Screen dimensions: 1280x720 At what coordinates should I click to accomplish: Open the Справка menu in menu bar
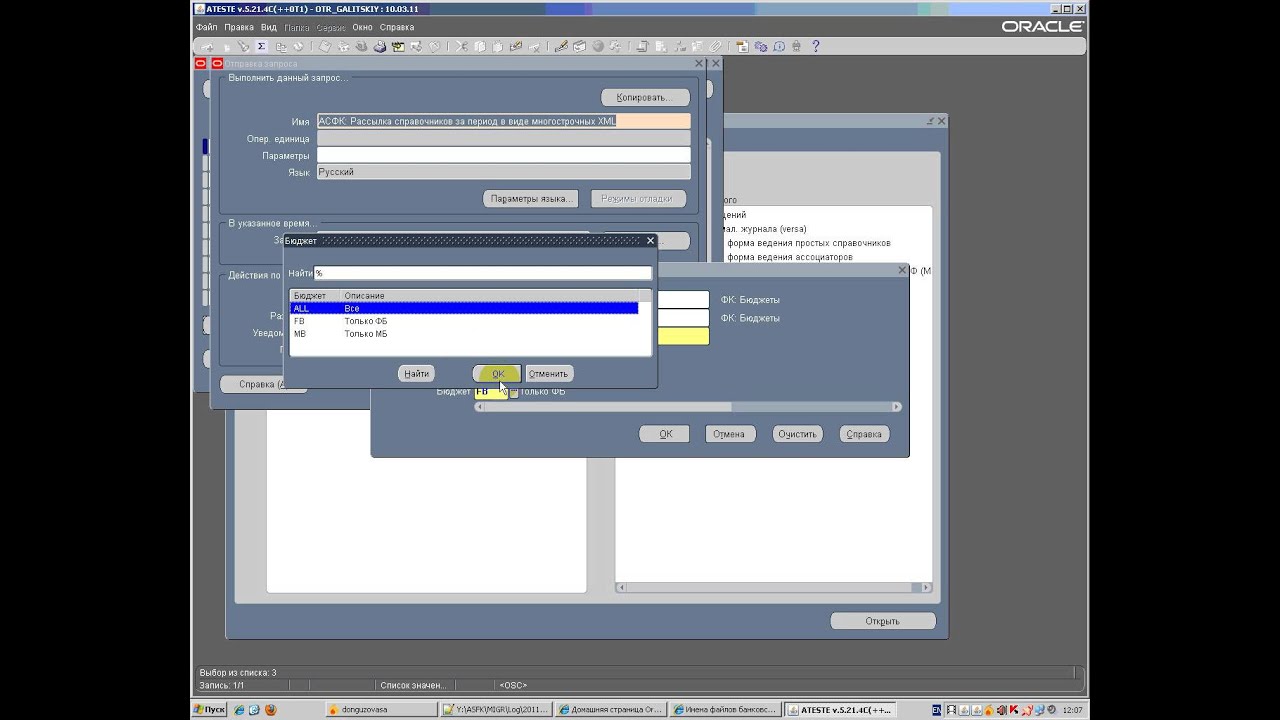(x=397, y=27)
